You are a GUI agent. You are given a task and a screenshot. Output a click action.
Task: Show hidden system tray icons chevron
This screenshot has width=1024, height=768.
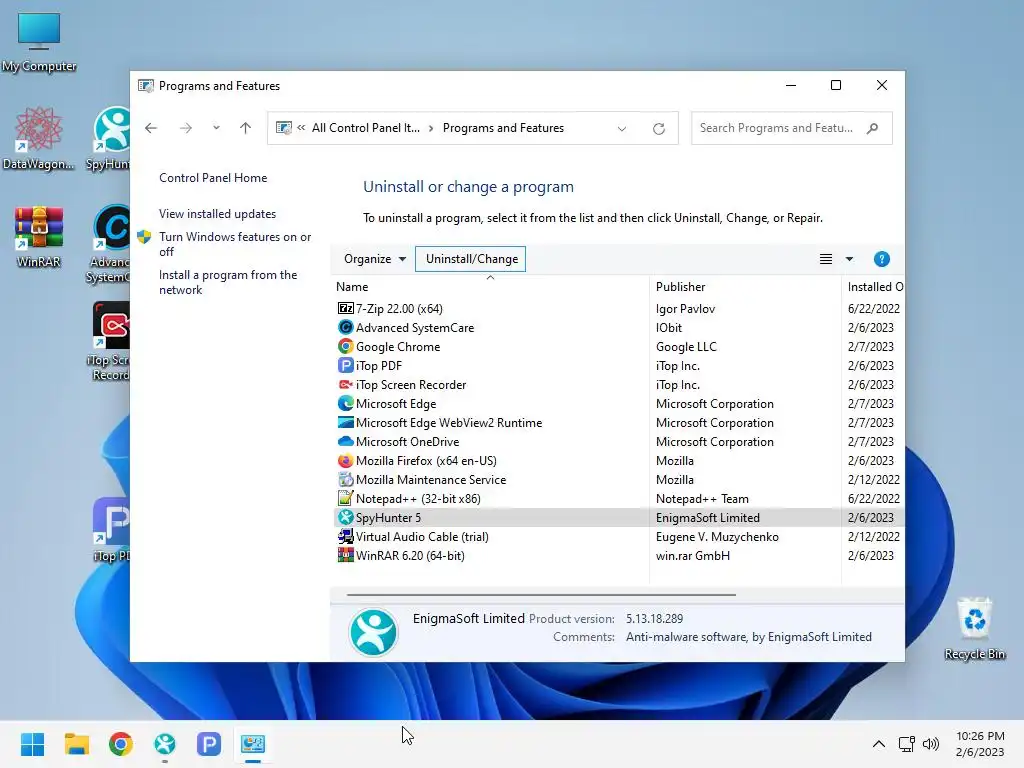pos(879,744)
